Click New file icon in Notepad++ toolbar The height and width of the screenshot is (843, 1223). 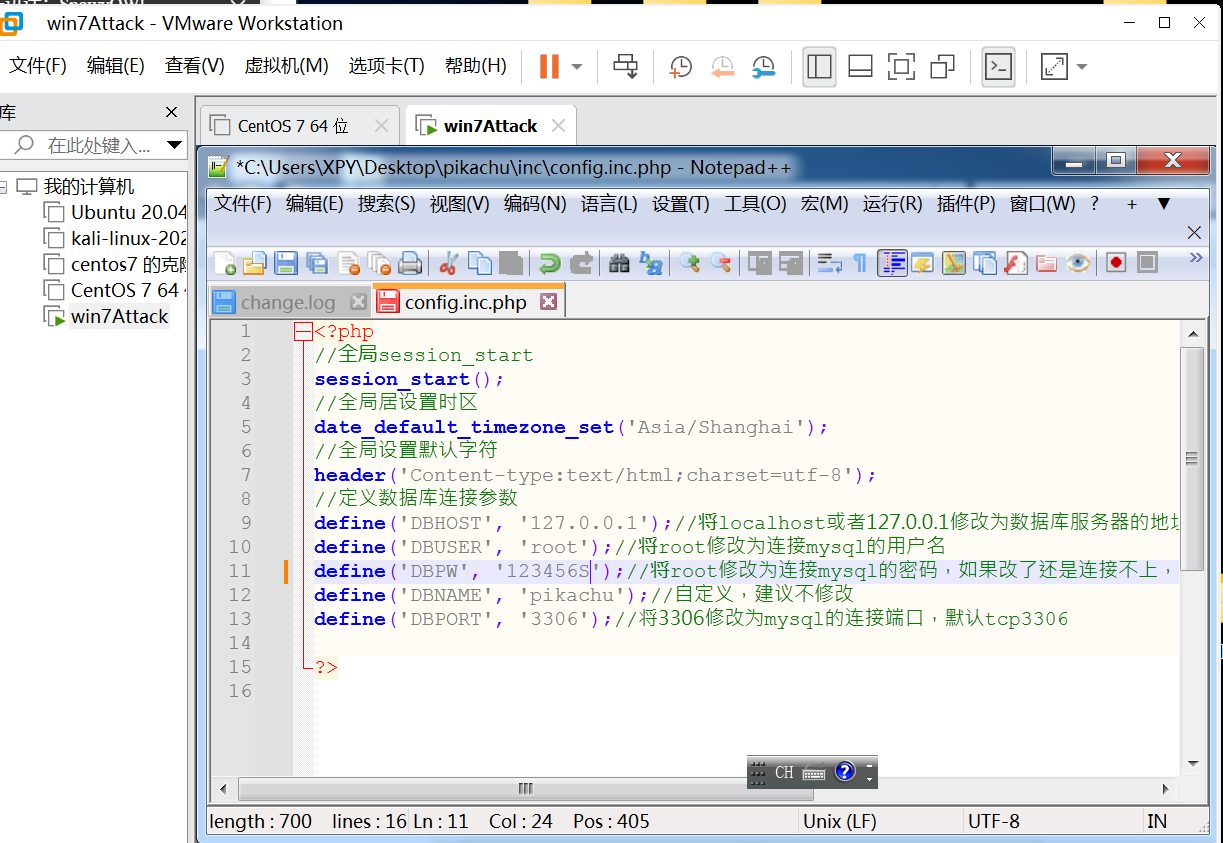pyautogui.click(x=225, y=263)
